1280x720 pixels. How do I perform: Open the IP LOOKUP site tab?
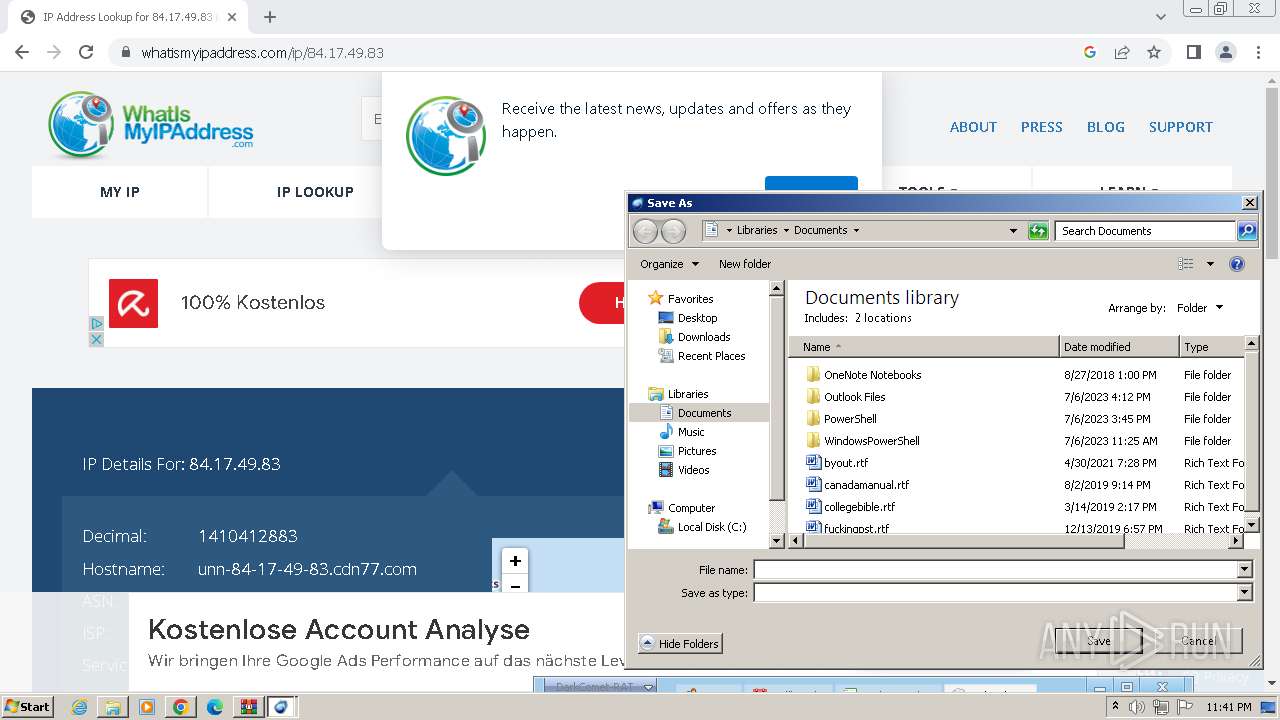315,192
